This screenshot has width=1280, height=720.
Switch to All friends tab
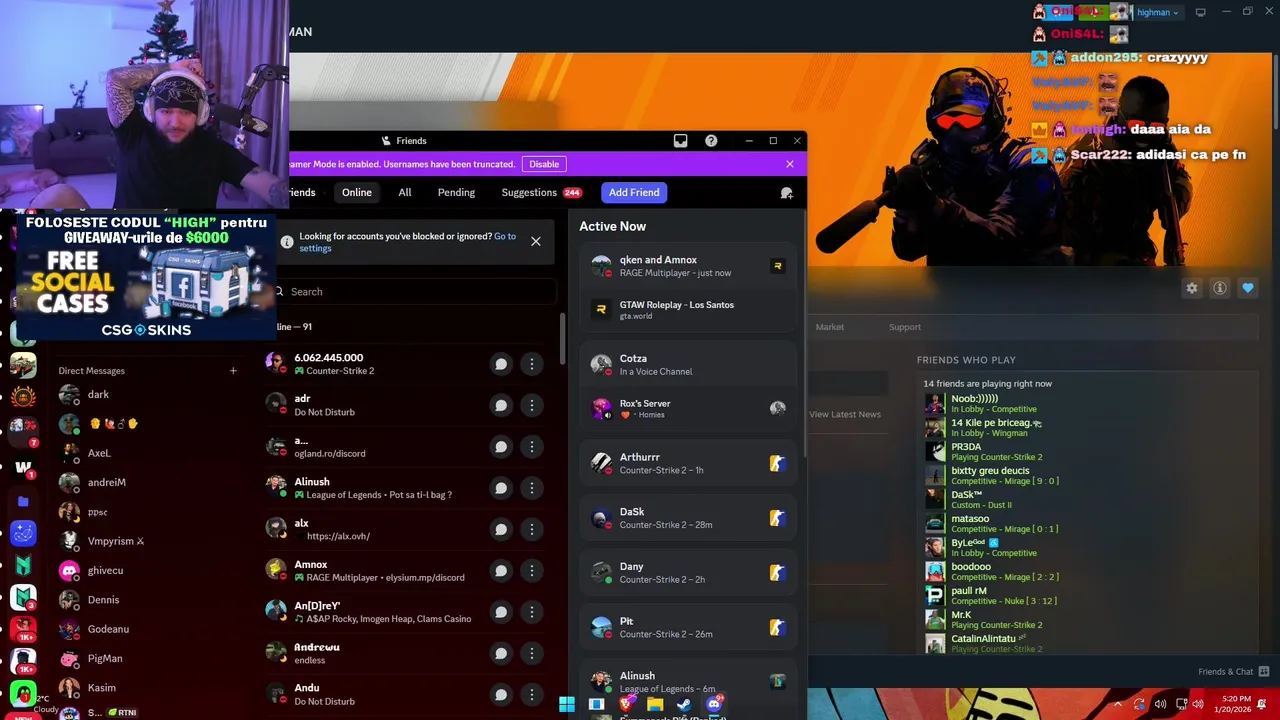point(405,193)
